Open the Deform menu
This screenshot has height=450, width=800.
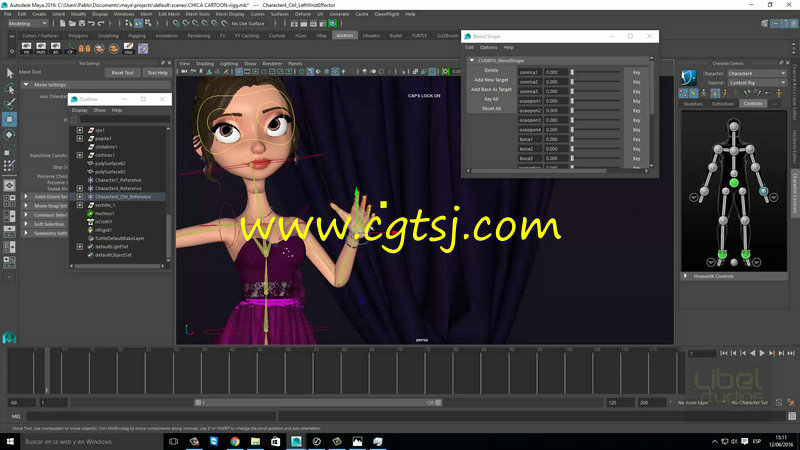[303, 14]
